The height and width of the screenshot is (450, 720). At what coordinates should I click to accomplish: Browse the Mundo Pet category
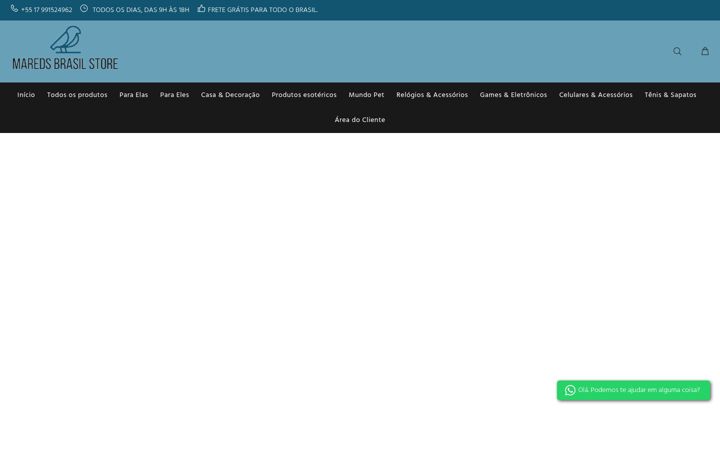tap(366, 95)
